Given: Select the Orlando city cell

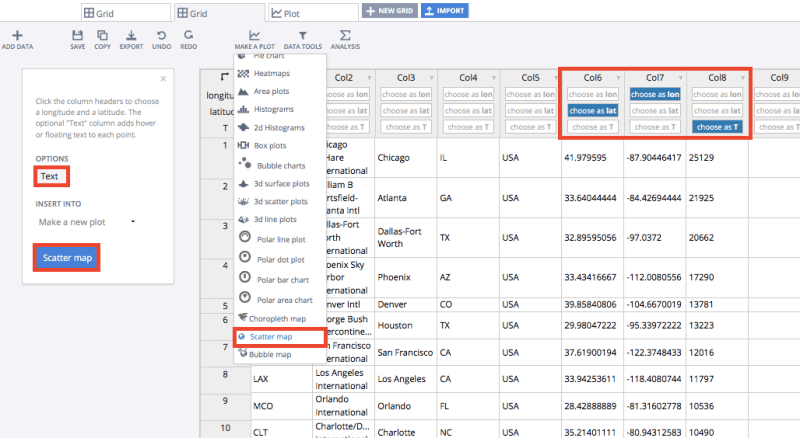Looking at the screenshot, I should (406, 406).
